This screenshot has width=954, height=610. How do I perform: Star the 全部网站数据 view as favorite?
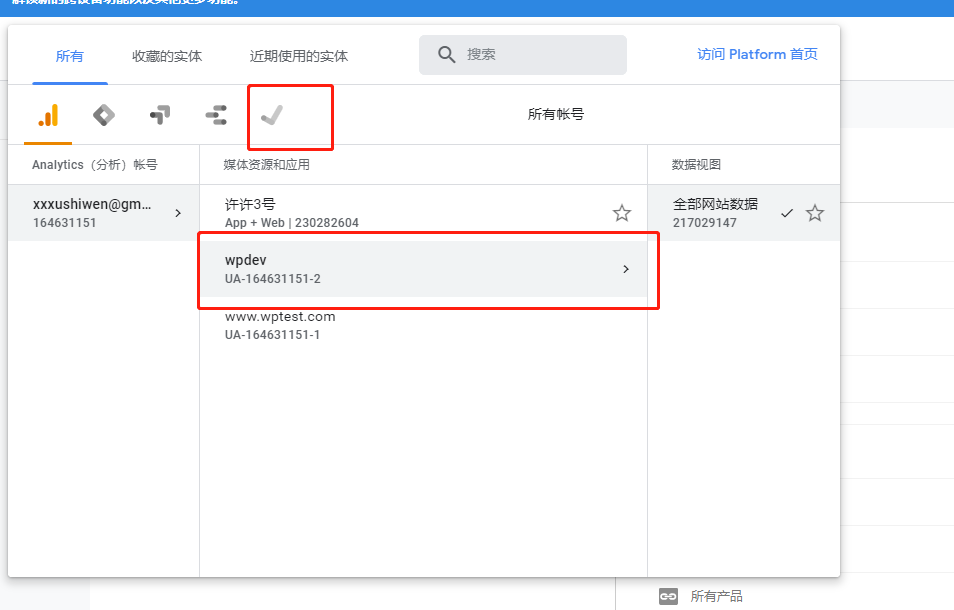click(x=815, y=213)
